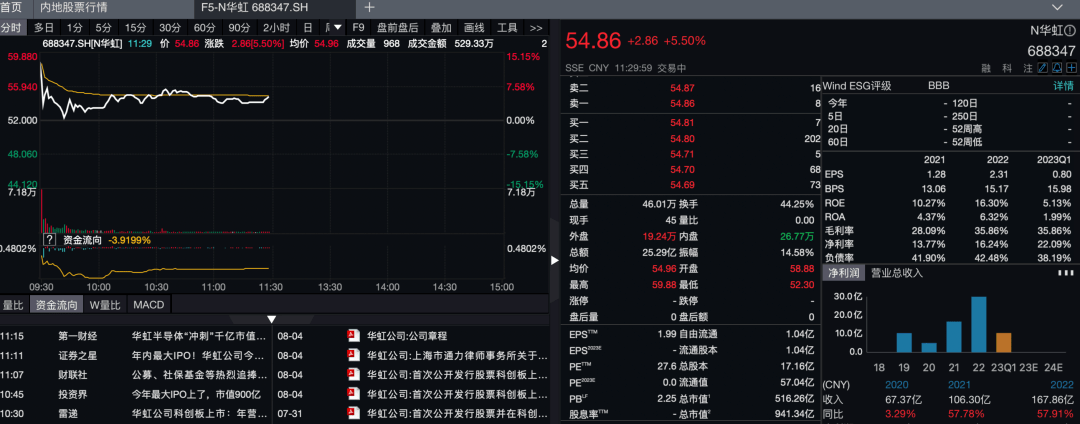Open news 华虹半导体"冲刺"千亿市值 from 第一财经
The height and width of the screenshot is (424, 1080).
coord(198,337)
